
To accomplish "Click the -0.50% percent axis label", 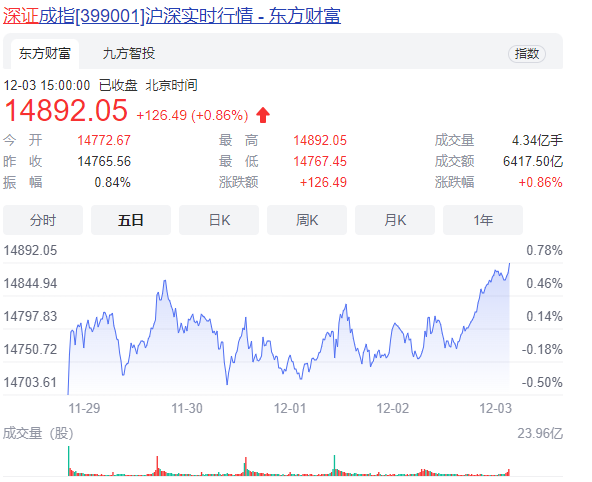I will tap(542, 382).
